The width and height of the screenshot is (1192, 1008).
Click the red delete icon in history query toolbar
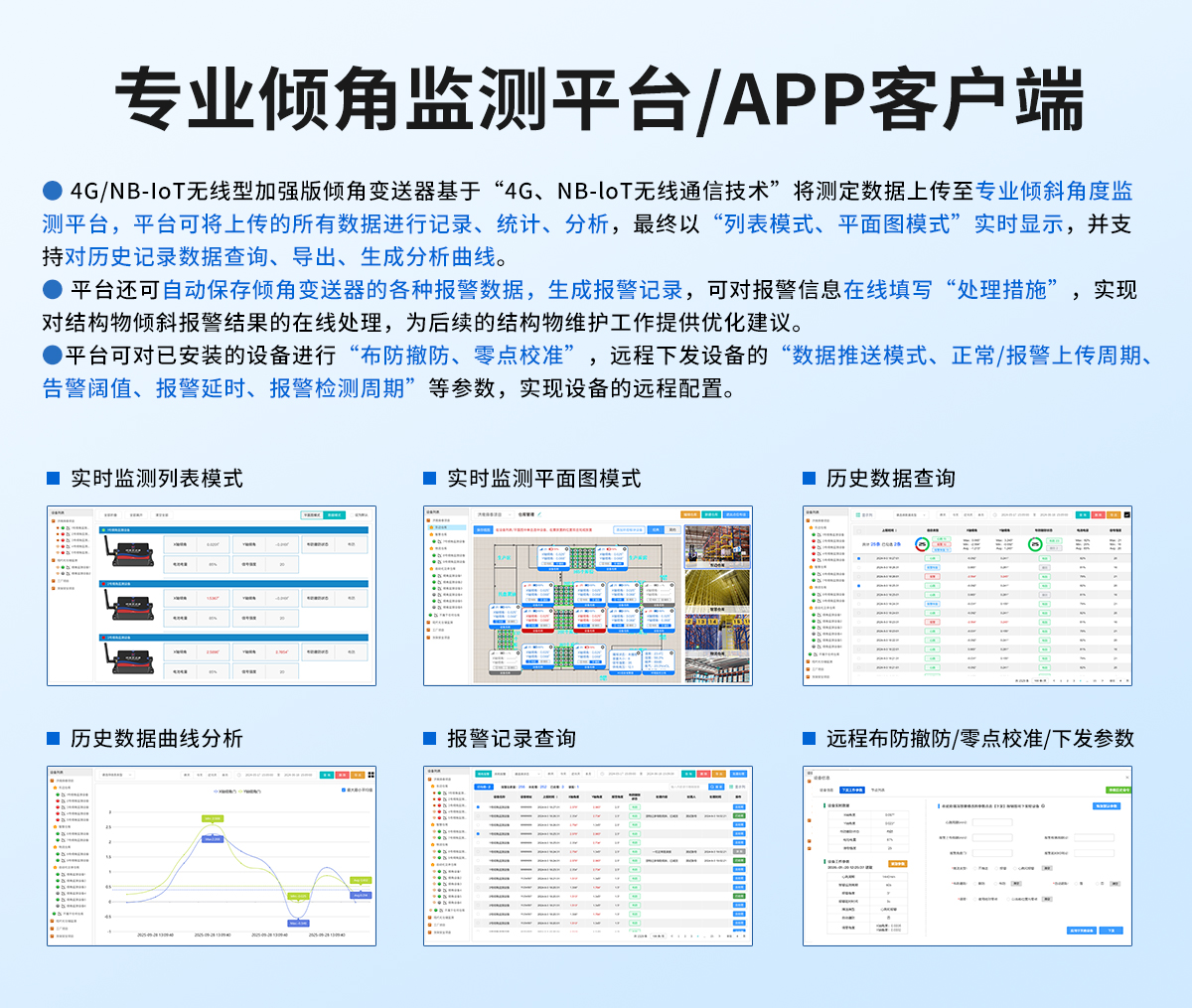(1098, 514)
